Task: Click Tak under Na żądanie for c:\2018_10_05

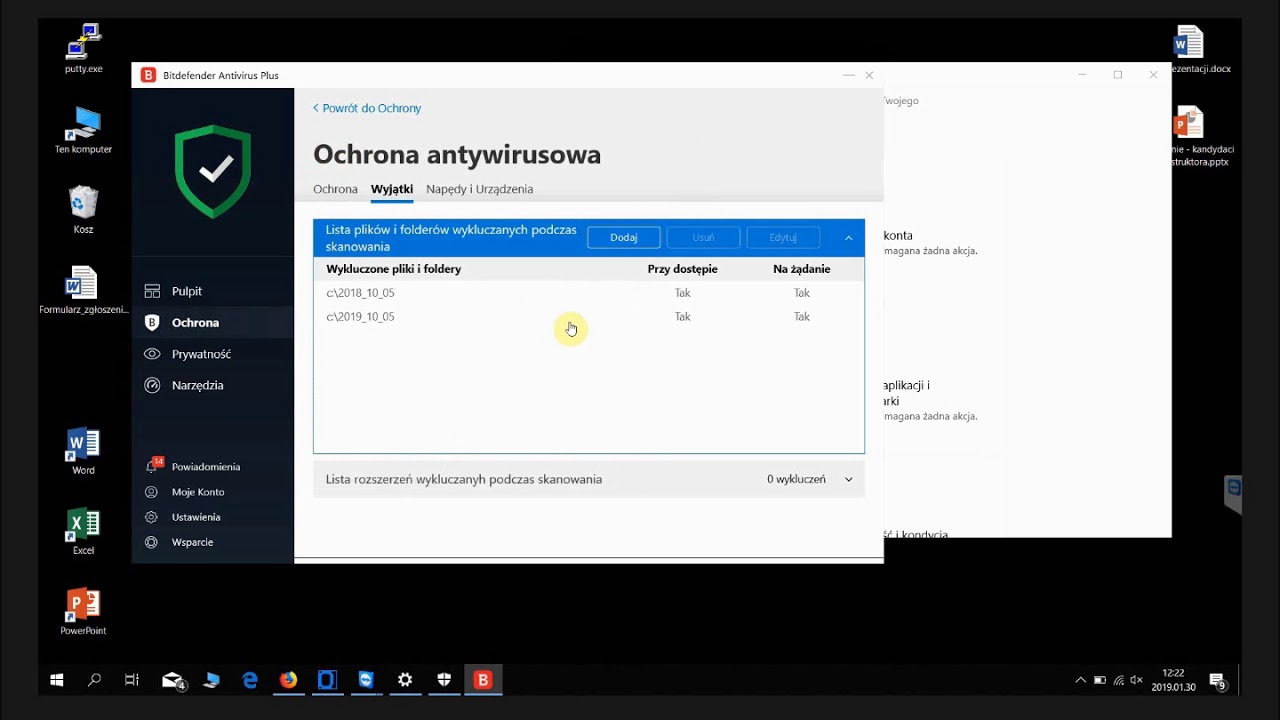Action: (802, 293)
